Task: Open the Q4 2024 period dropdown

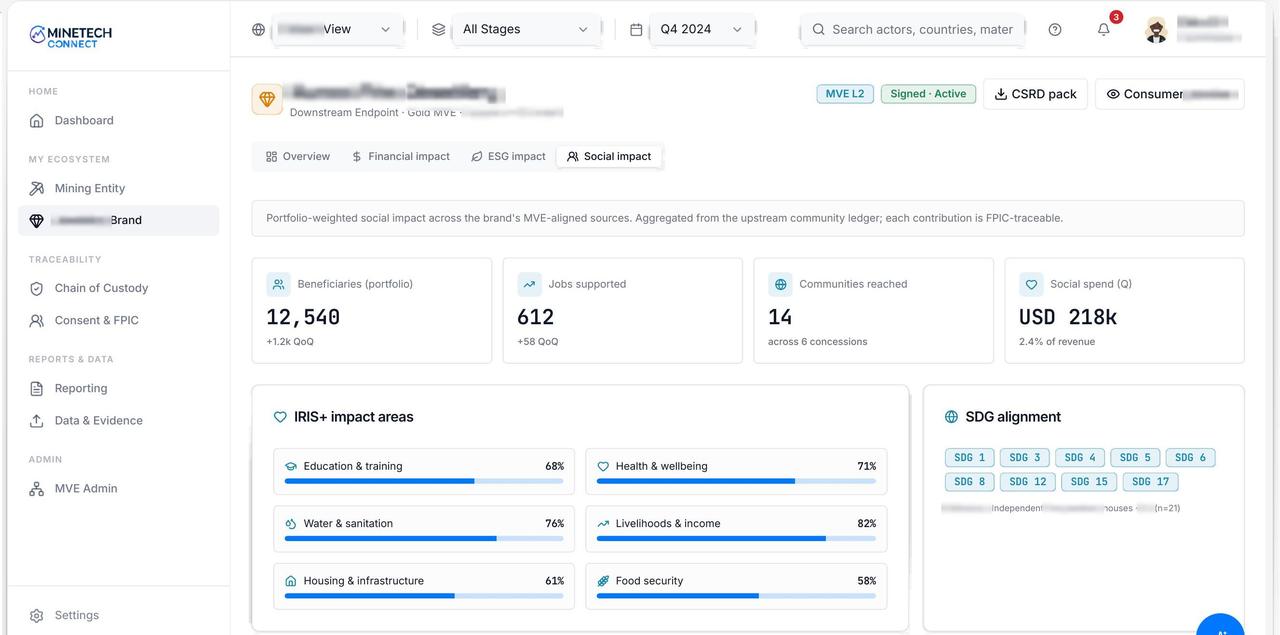Action: pos(701,29)
